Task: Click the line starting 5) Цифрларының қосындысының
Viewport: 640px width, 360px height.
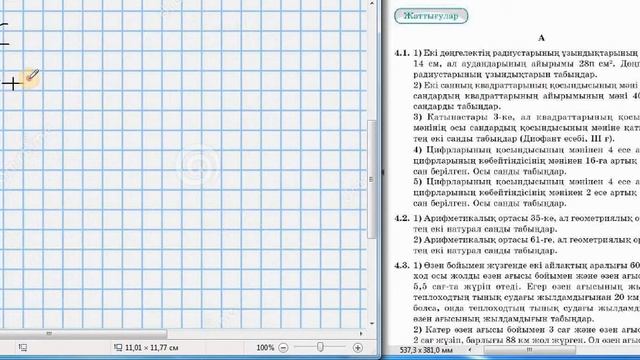Action: click(527, 182)
